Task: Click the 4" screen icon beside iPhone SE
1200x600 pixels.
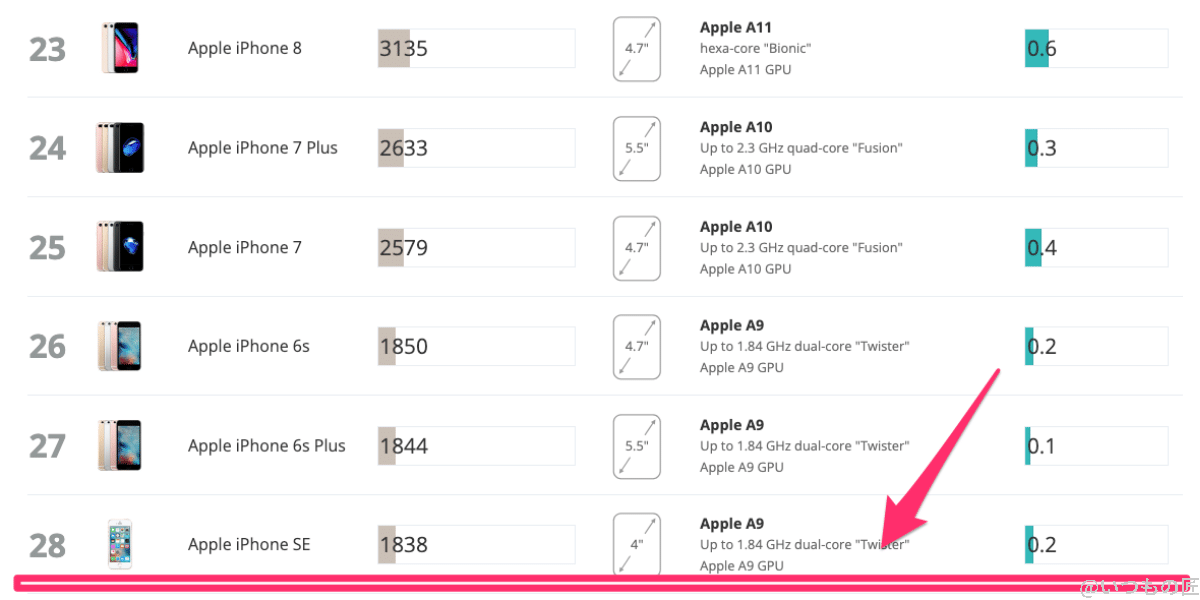Action: click(637, 544)
